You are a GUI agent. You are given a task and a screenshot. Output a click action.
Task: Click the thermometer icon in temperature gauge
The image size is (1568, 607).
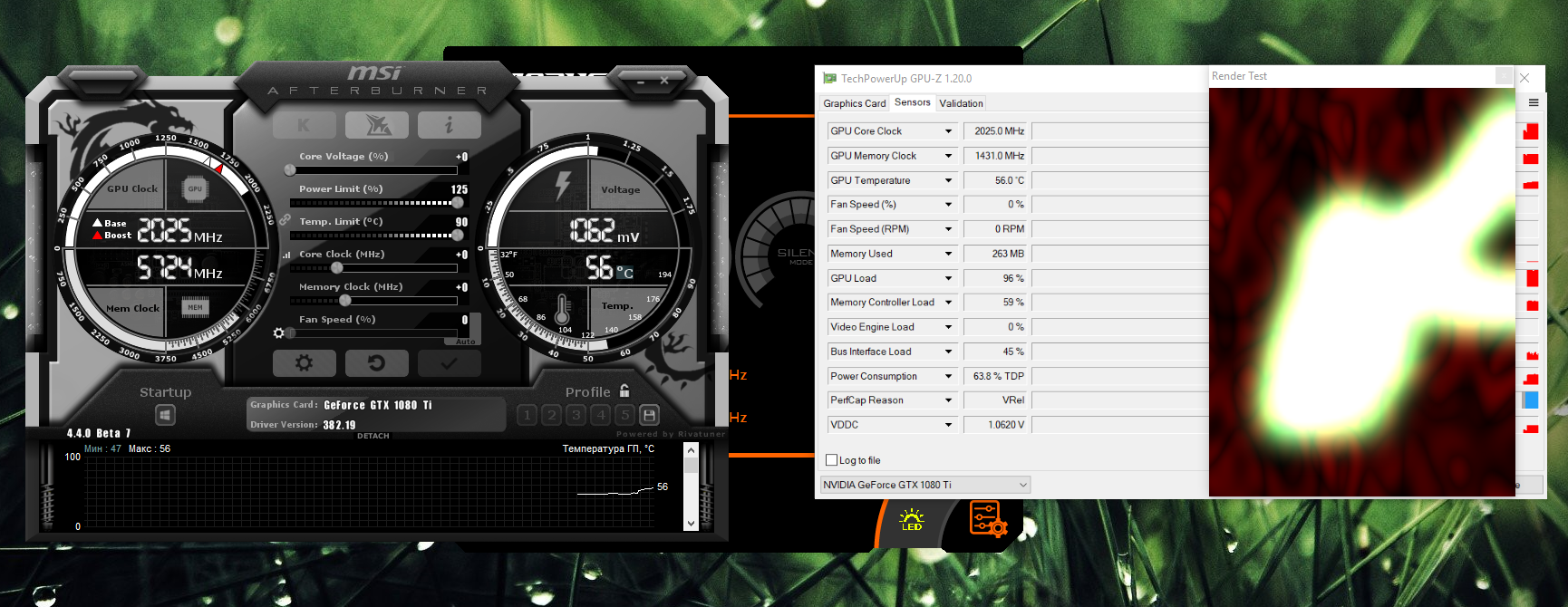[562, 310]
